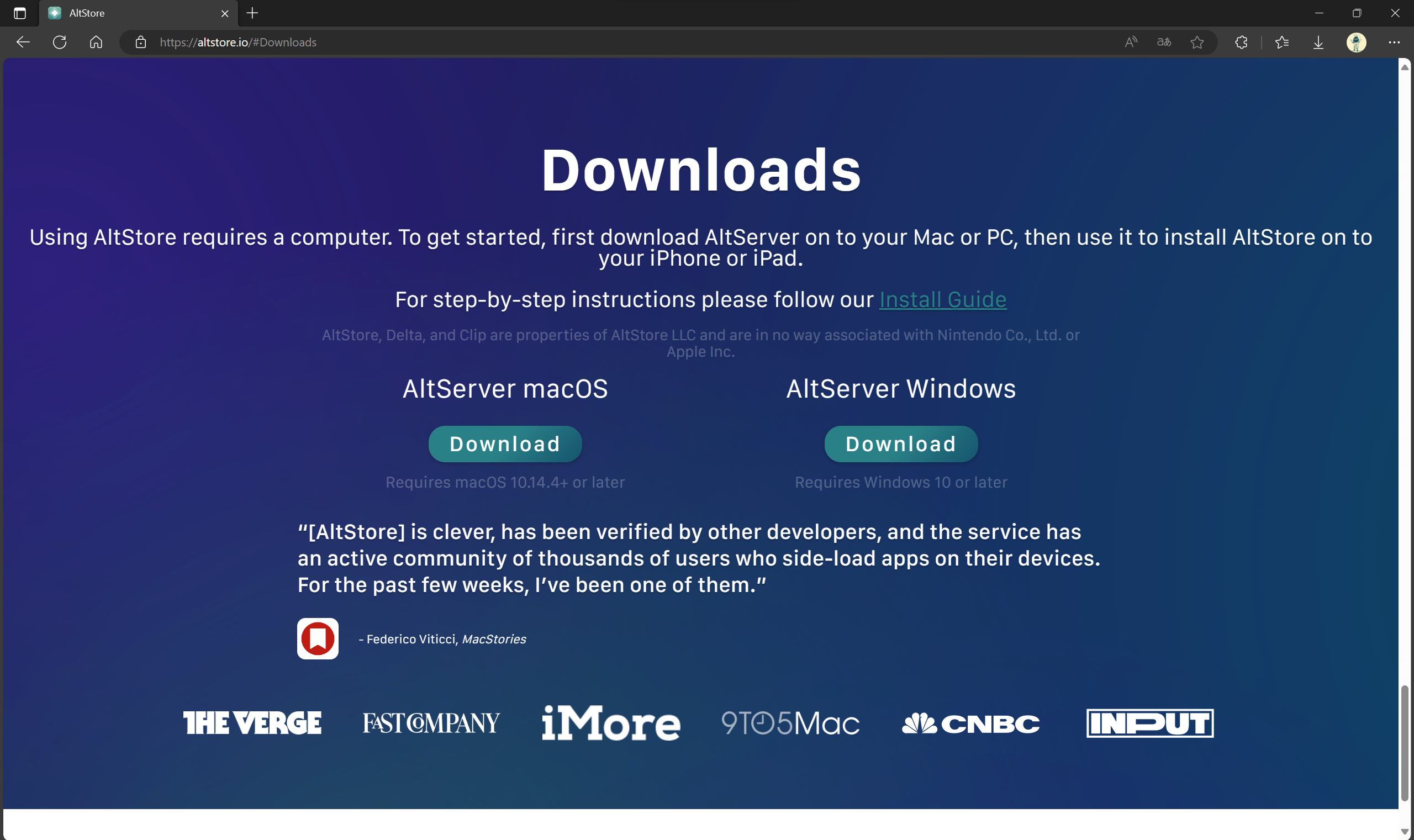
Task: Activate the Read aloud icon
Action: [1131, 43]
